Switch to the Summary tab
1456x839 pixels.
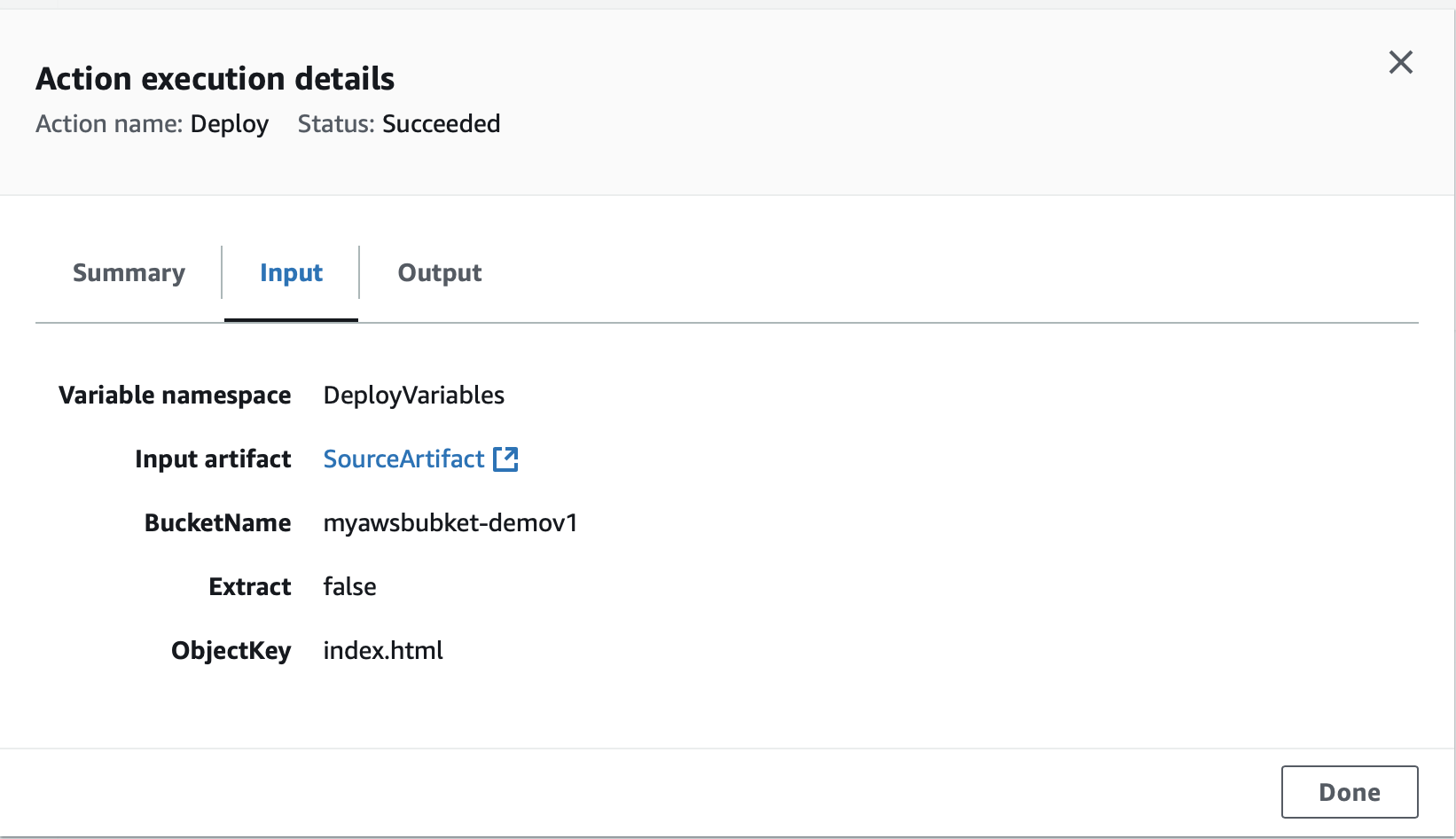pyautogui.click(x=129, y=273)
